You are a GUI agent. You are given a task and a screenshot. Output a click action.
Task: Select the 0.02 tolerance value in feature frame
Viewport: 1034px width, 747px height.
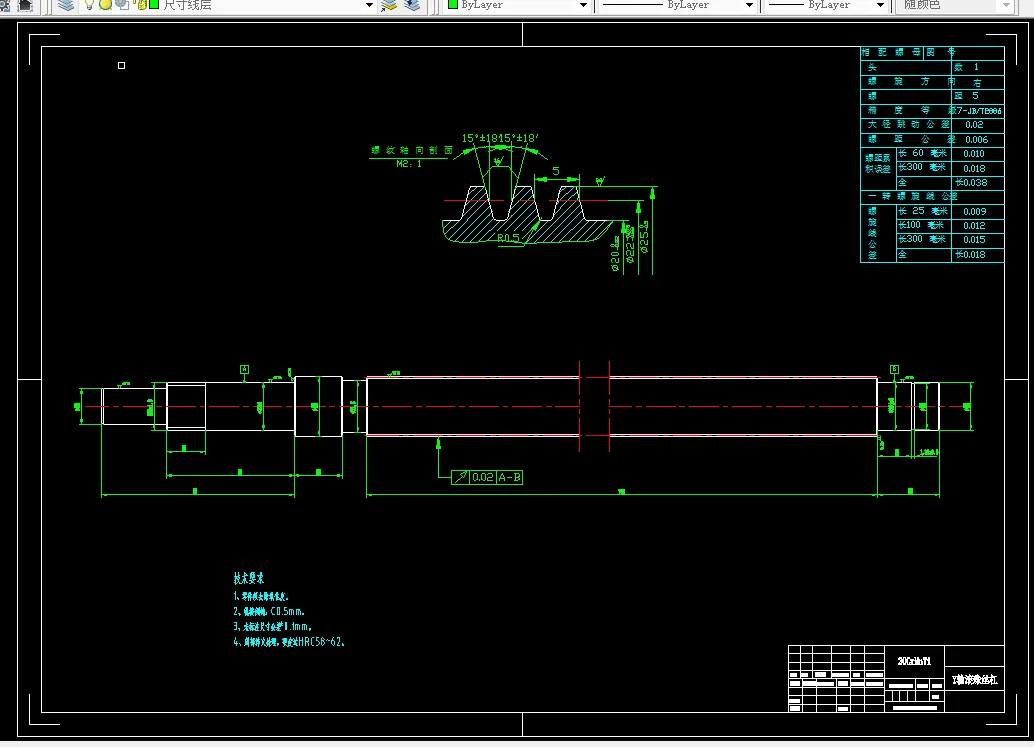[483, 477]
